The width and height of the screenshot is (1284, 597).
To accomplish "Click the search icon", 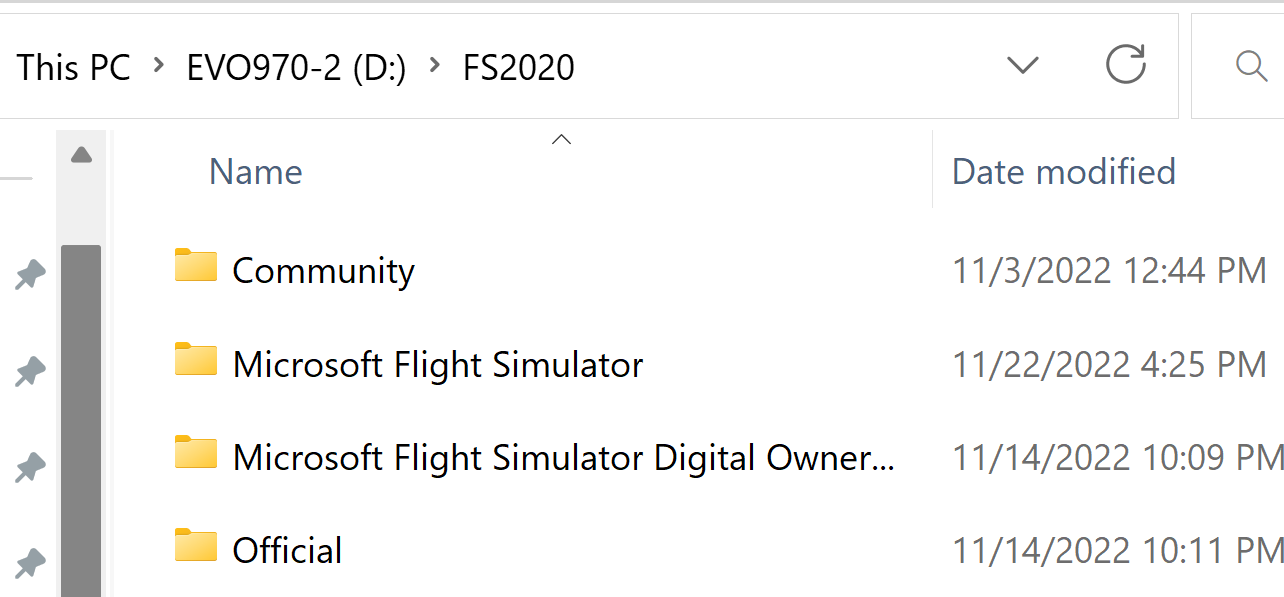I will 1252,66.
